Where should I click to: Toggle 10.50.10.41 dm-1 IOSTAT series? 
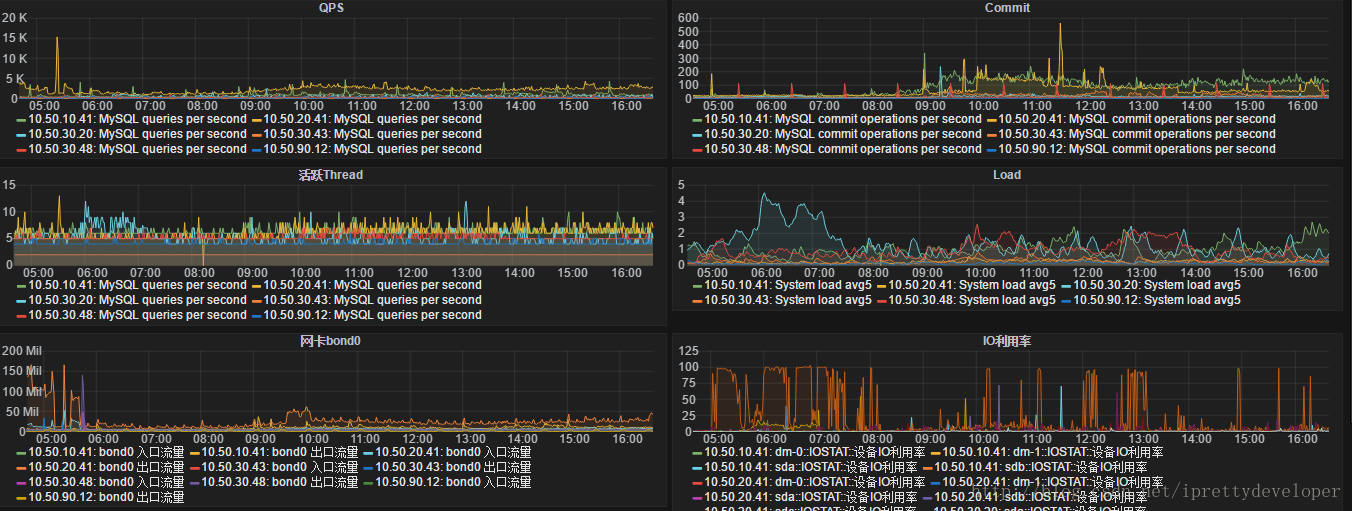click(x=1047, y=451)
